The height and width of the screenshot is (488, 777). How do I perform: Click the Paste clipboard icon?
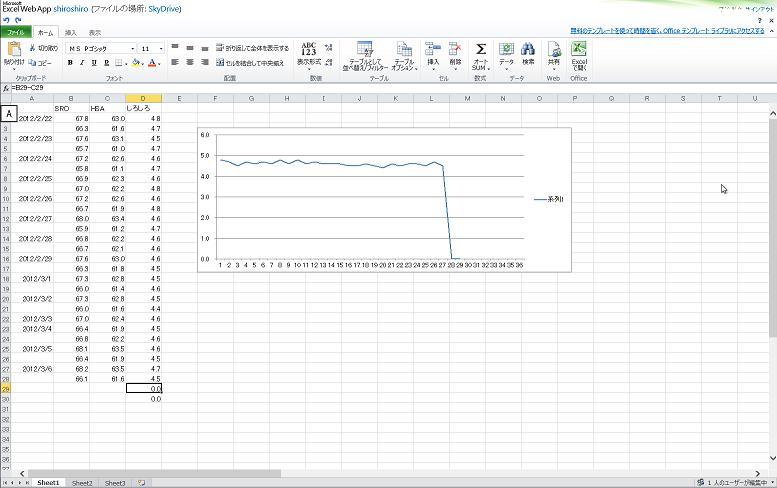pos(13,50)
